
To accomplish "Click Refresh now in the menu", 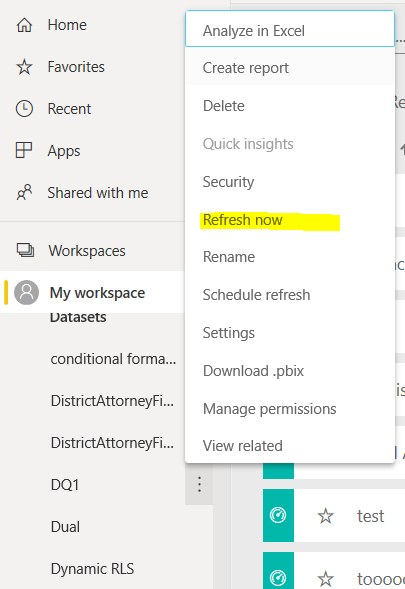I will 290,220.
